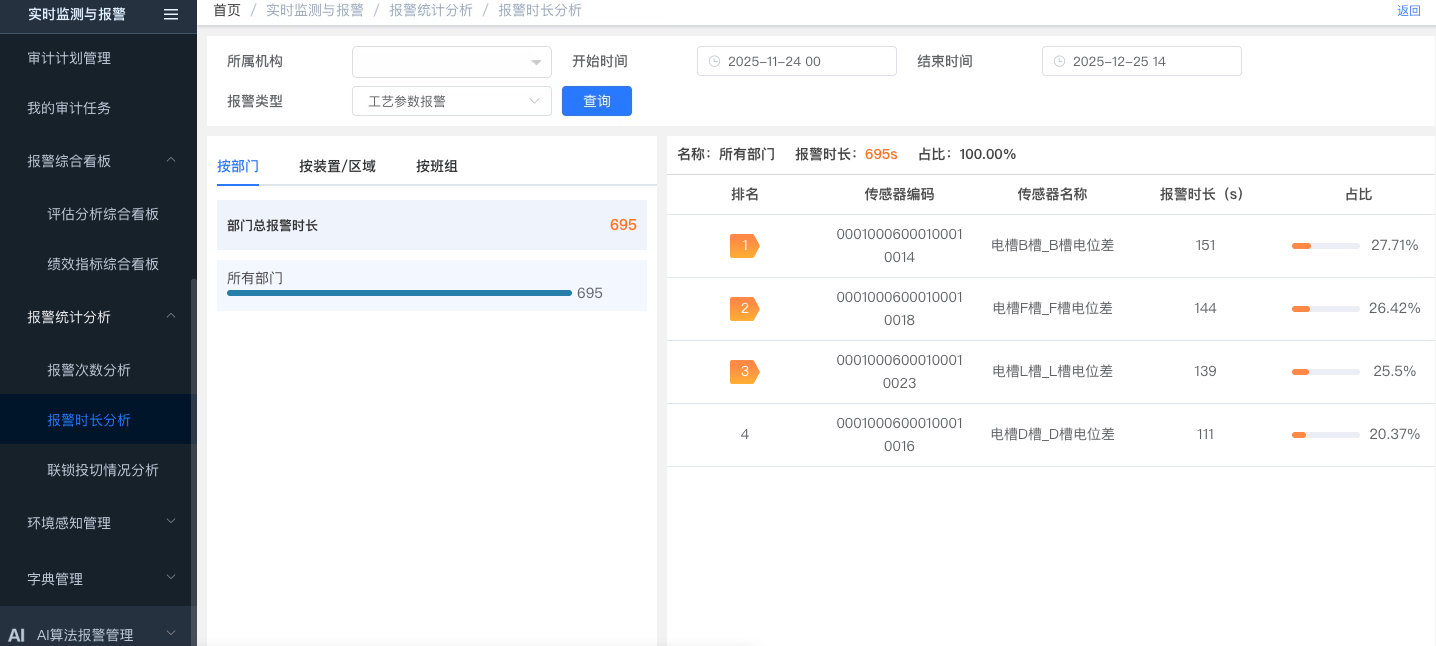Image resolution: width=1436 pixels, height=646 pixels.
Task: Click the 返回 link
Action: point(1408,11)
